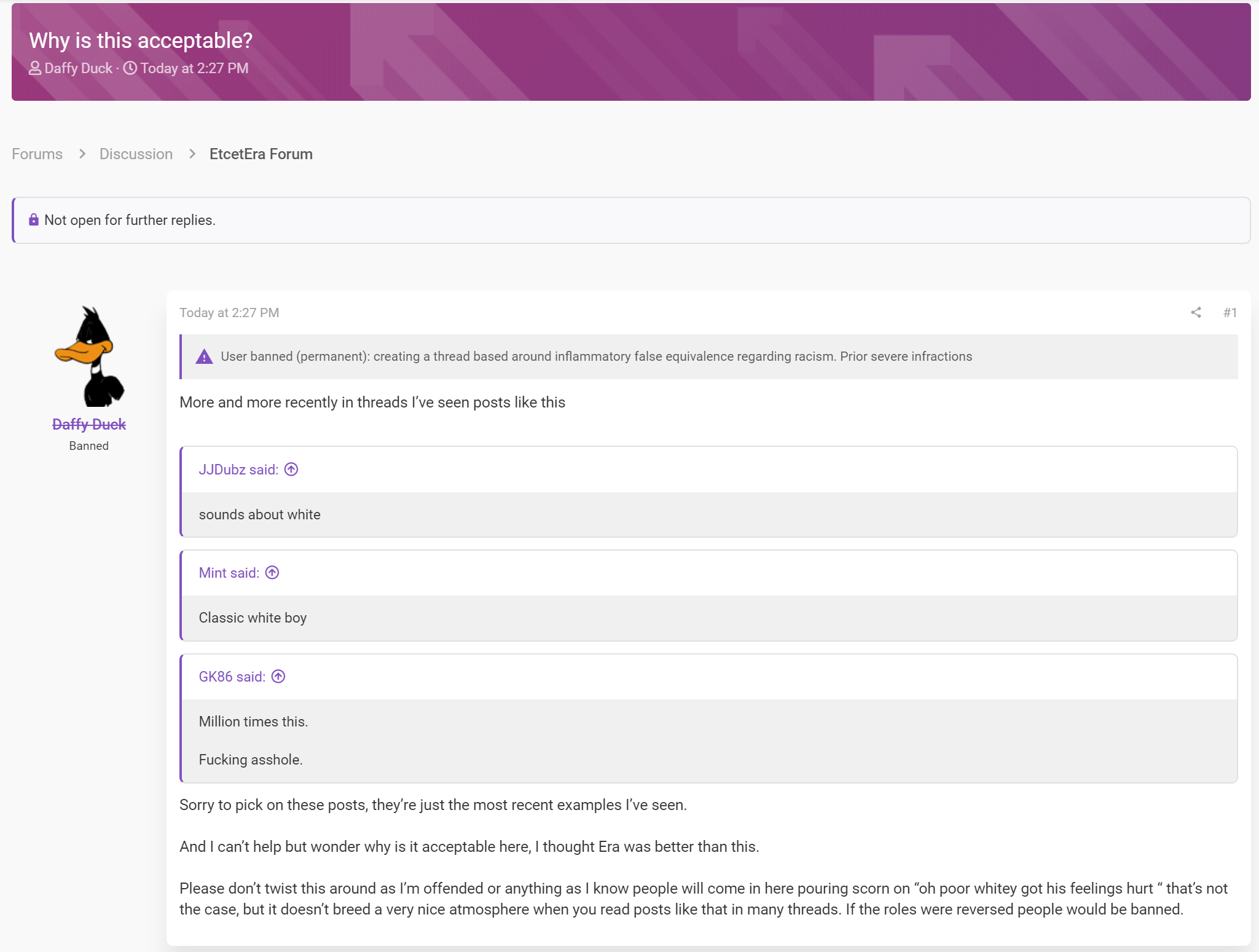Click the 'Mint said:' quote link
The height and width of the screenshot is (952, 1259).
tap(229, 573)
